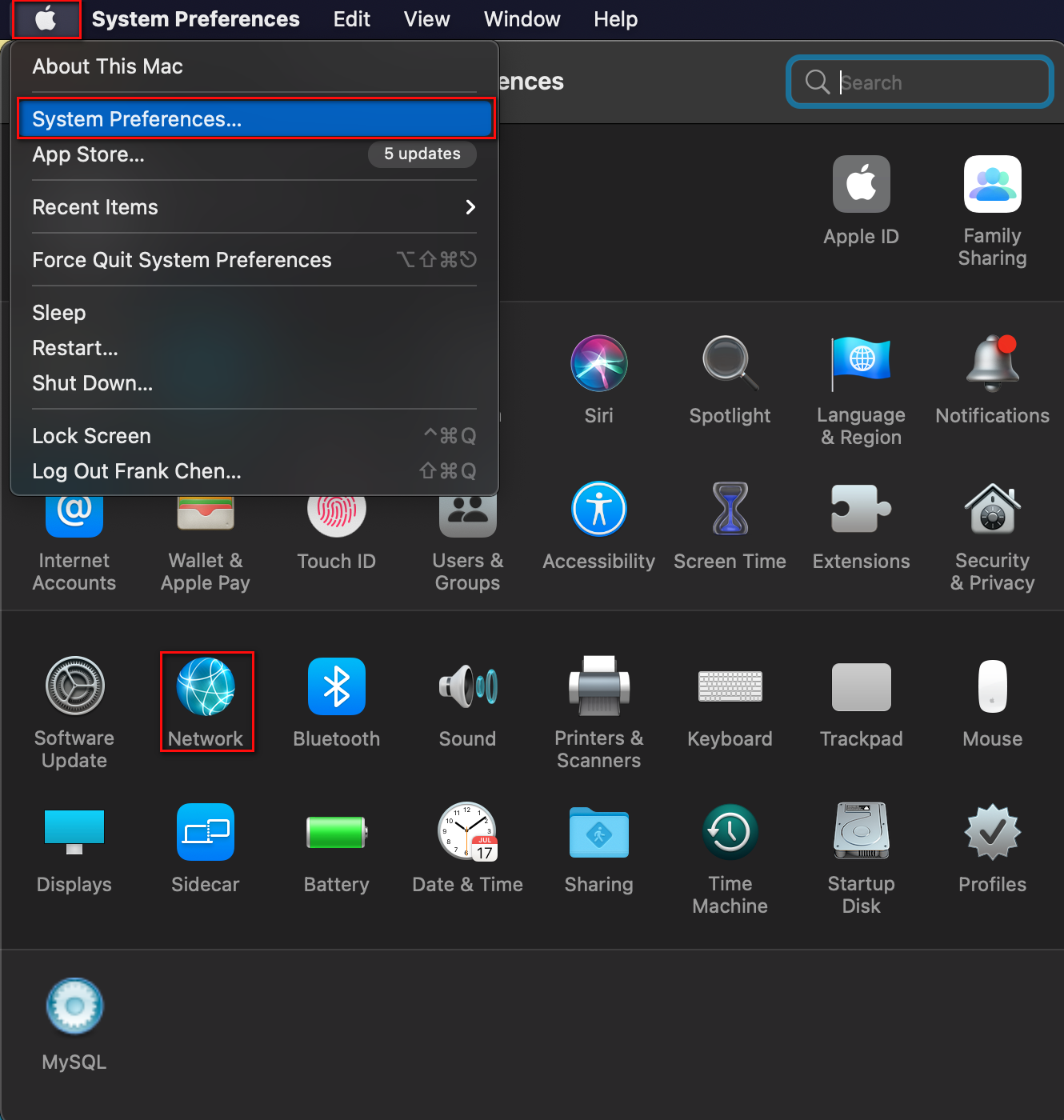Open Software Update pane
The width and height of the screenshot is (1064, 1120).
[74, 714]
